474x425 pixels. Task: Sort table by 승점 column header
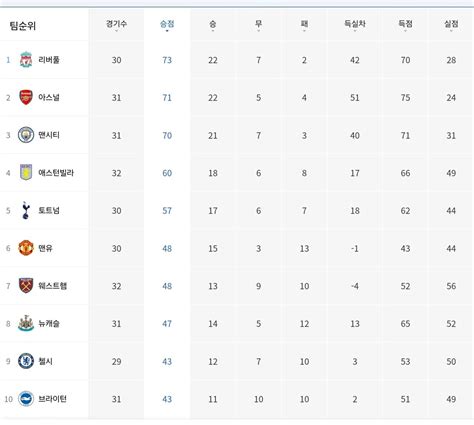coord(167,24)
